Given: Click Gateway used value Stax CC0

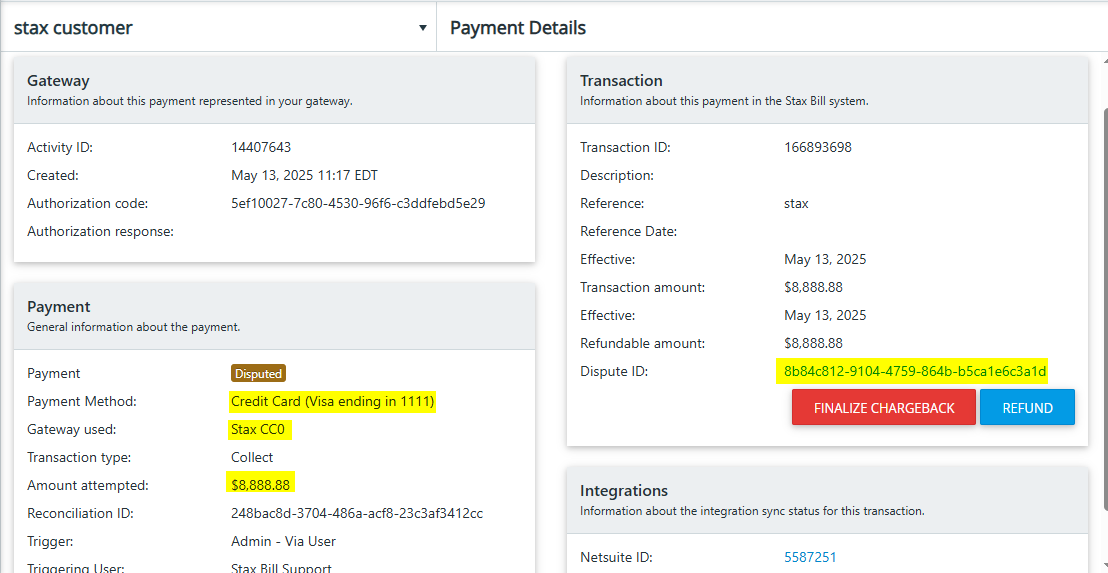Looking at the screenshot, I should coord(259,429).
